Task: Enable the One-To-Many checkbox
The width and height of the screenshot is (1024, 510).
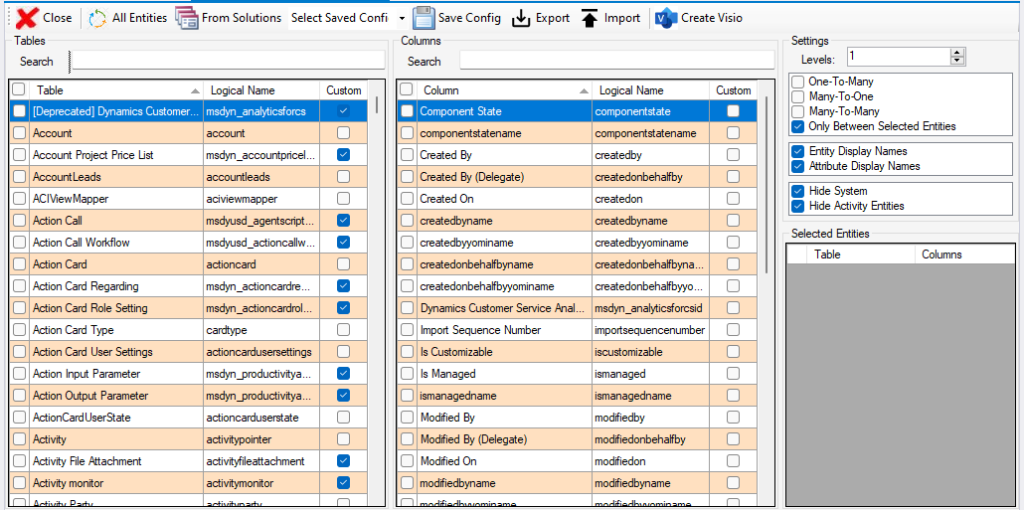Action: [x=798, y=82]
